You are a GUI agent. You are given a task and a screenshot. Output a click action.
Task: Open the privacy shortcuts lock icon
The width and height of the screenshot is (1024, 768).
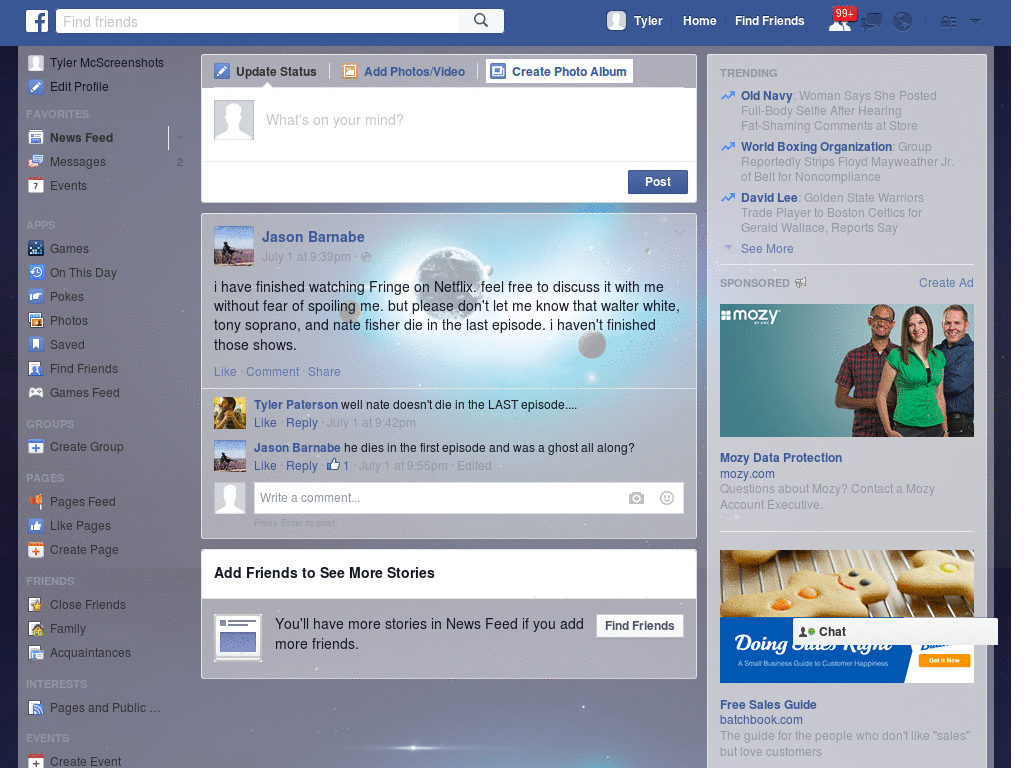tap(948, 22)
